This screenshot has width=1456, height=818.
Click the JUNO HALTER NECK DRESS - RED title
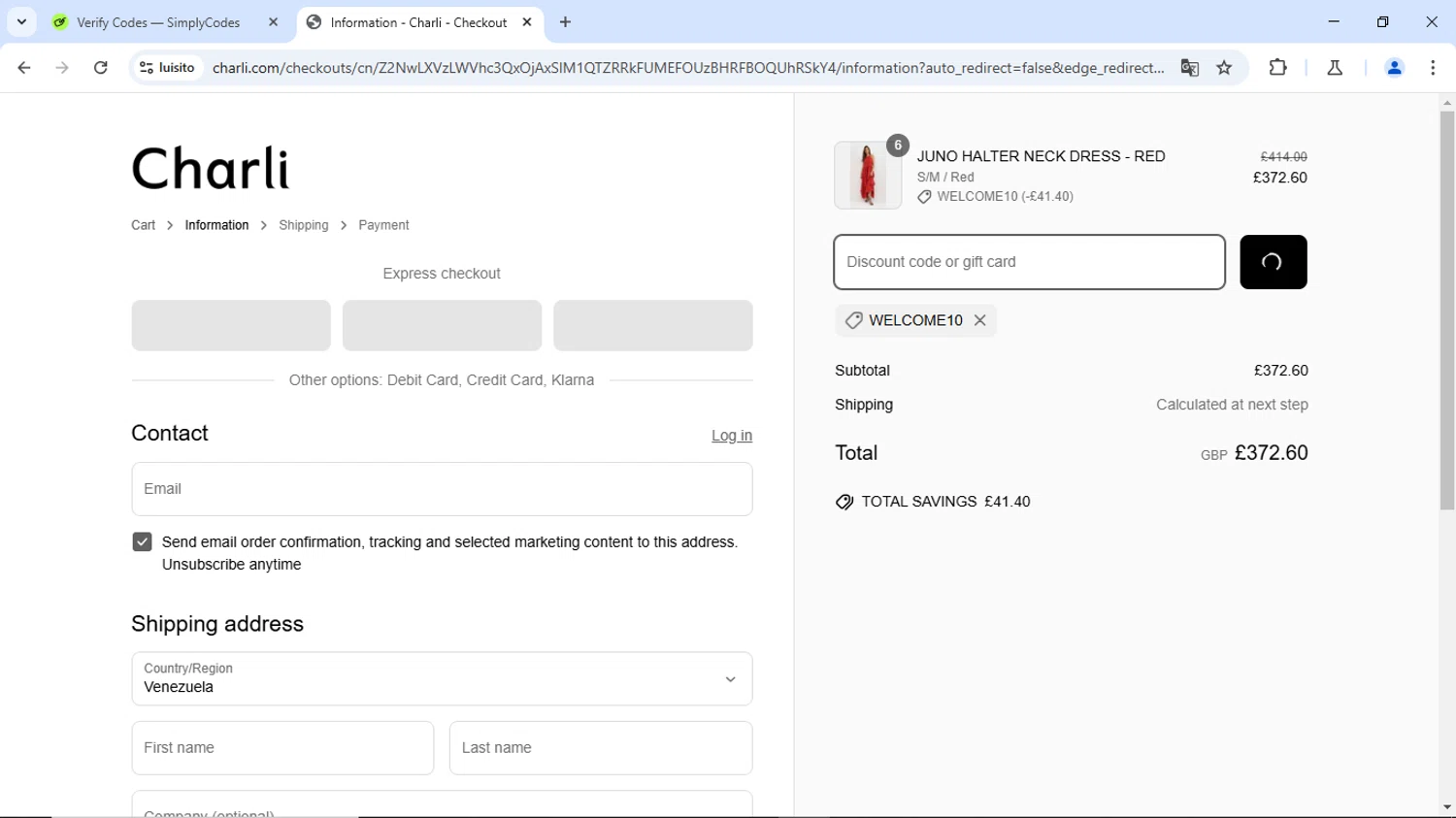(x=1041, y=156)
